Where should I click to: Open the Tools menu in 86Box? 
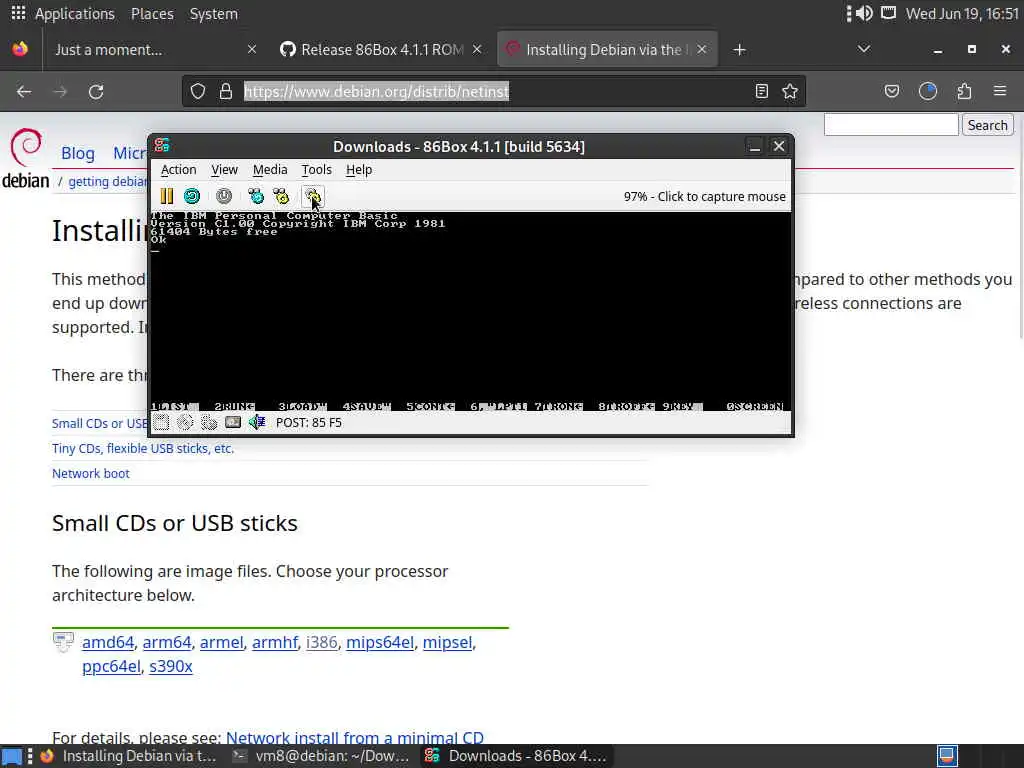(317, 170)
